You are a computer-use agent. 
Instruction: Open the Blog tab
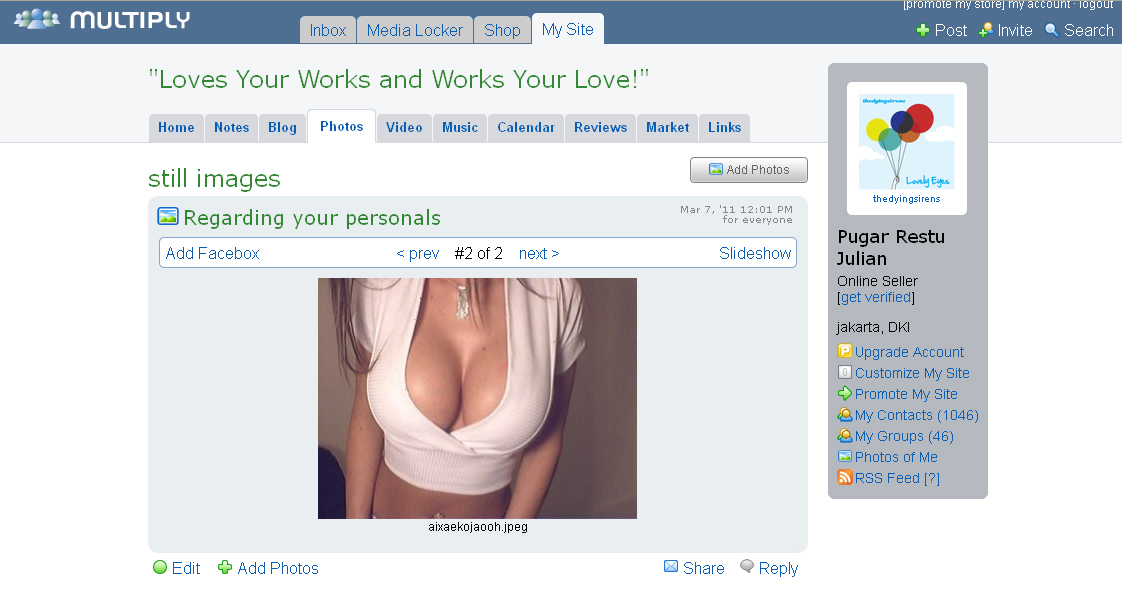tap(282, 127)
